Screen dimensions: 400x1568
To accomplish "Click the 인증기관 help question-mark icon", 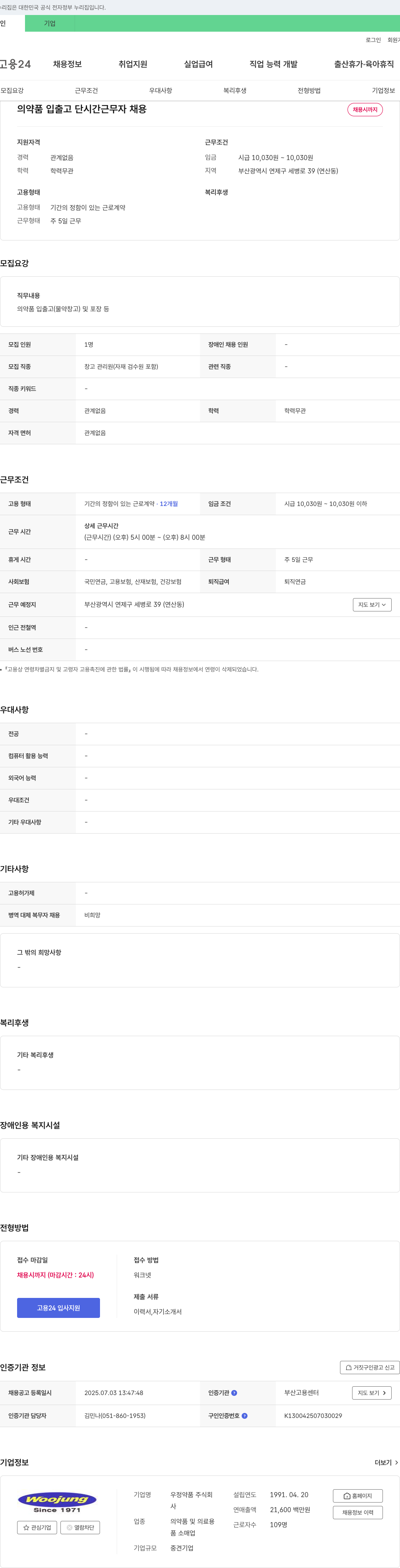I will (x=235, y=1392).
